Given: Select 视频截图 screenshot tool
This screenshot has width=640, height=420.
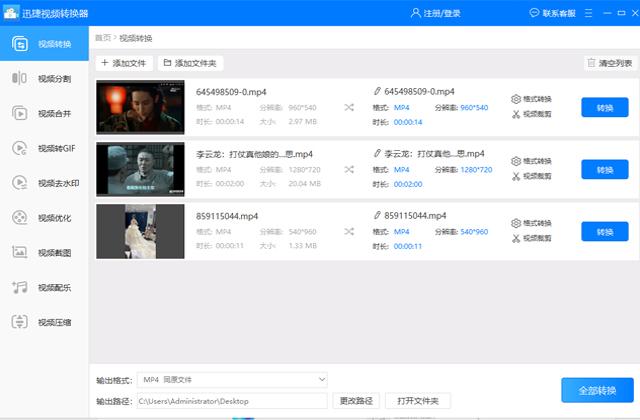Looking at the screenshot, I should [x=44, y=253].
